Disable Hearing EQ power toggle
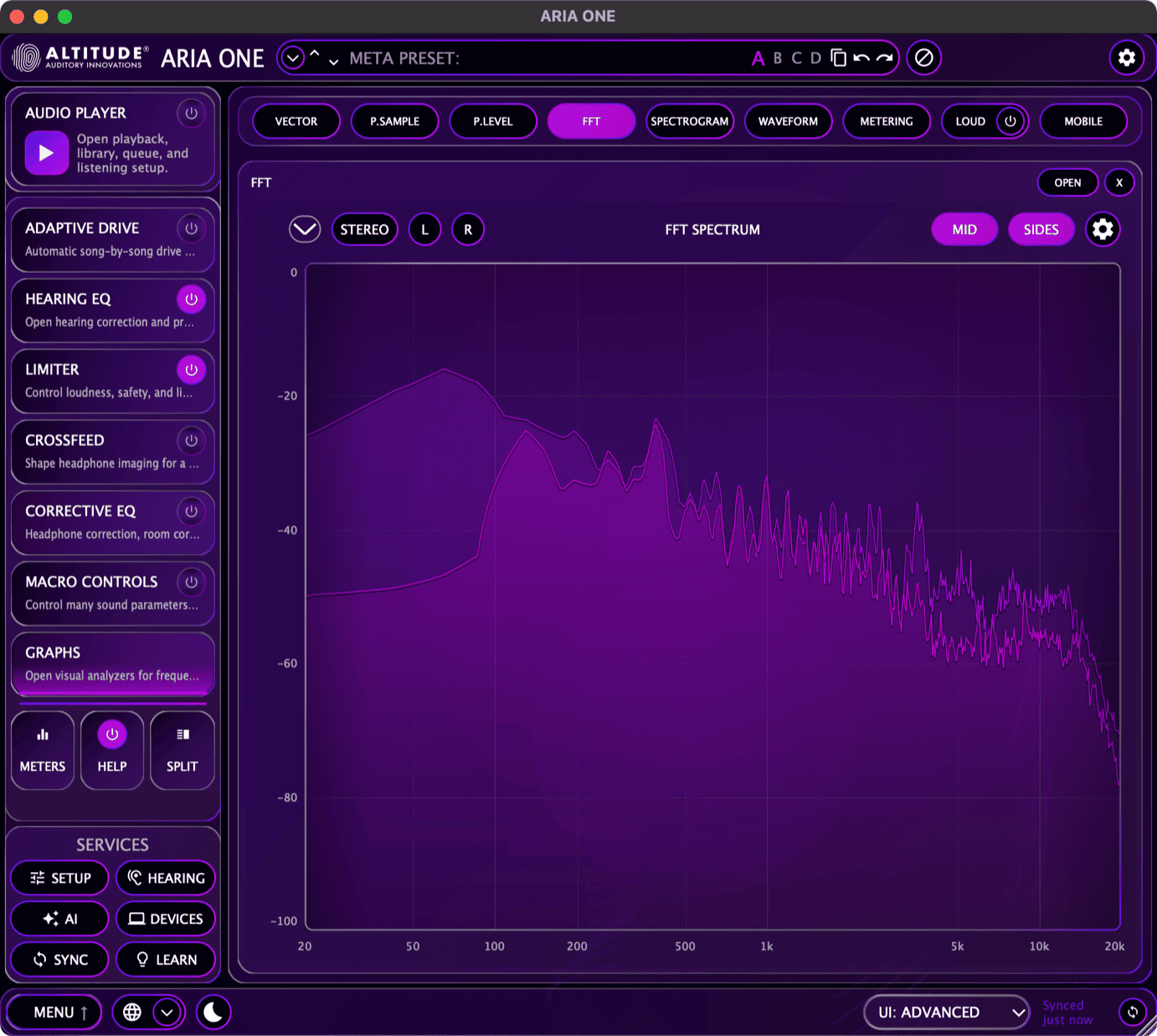Viewport: 1157px width, 1036px height. pos(192,299)
